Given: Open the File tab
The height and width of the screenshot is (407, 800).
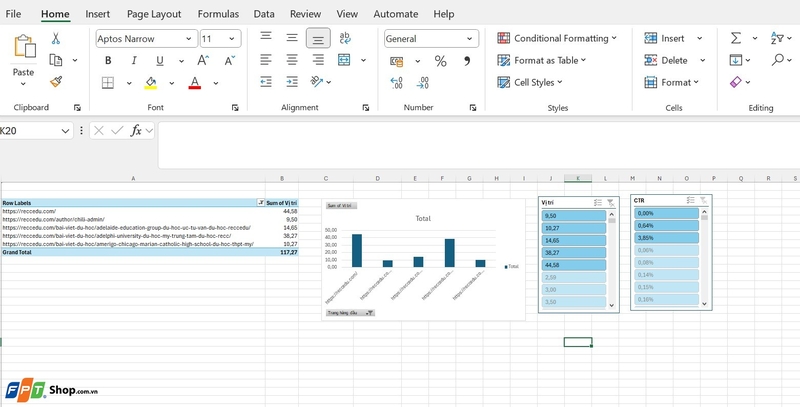Looking at the screenshot, I should click(13, 14).
